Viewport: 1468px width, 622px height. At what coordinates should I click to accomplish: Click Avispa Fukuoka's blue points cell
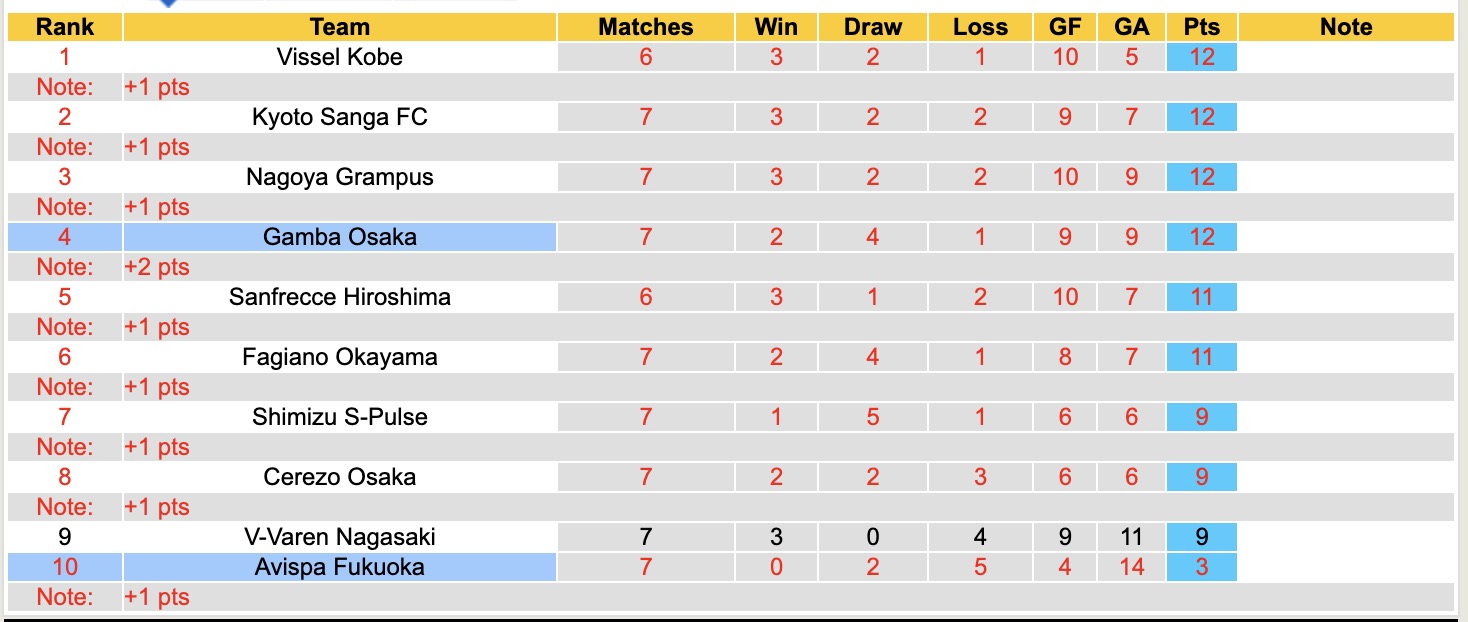(1202, 567)
